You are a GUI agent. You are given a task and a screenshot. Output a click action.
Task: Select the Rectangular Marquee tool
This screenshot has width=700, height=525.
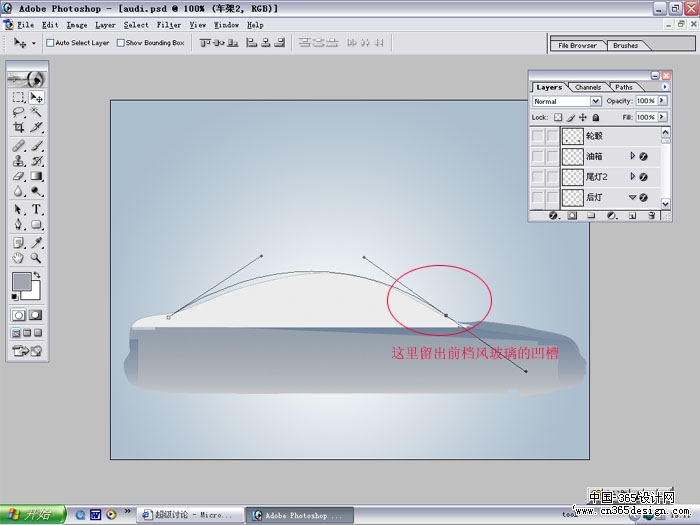18,97
